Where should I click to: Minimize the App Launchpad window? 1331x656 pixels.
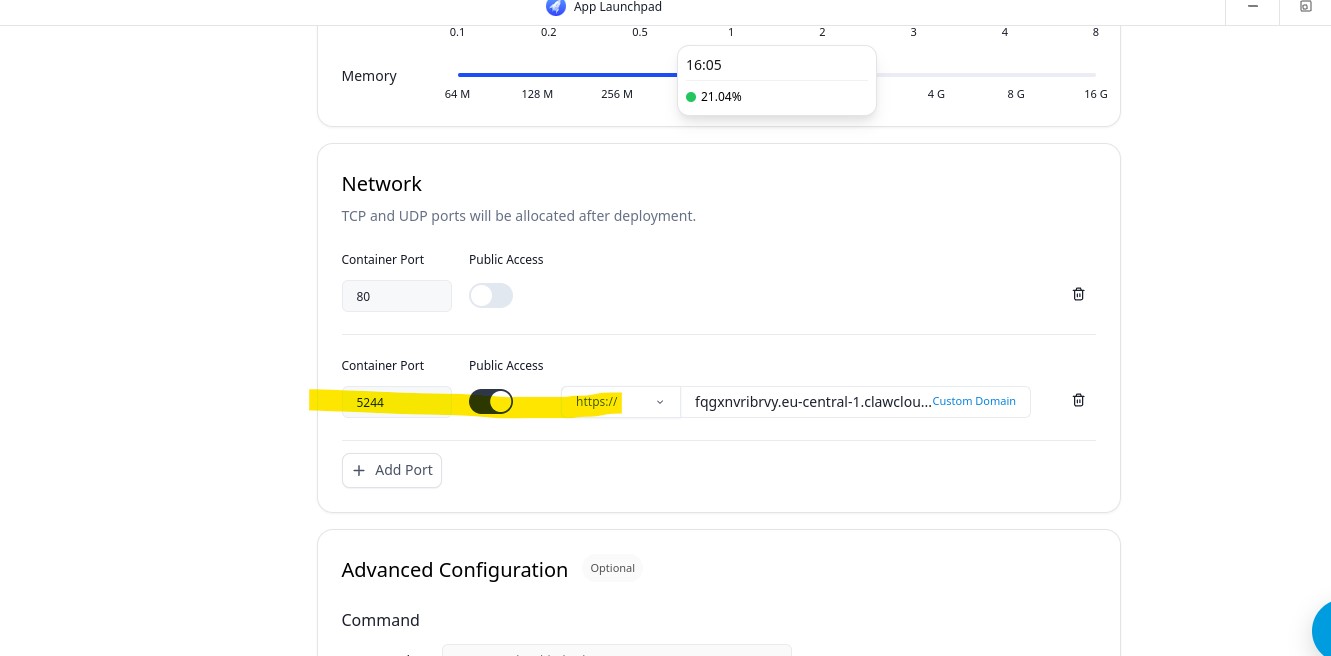(1253, 7)
